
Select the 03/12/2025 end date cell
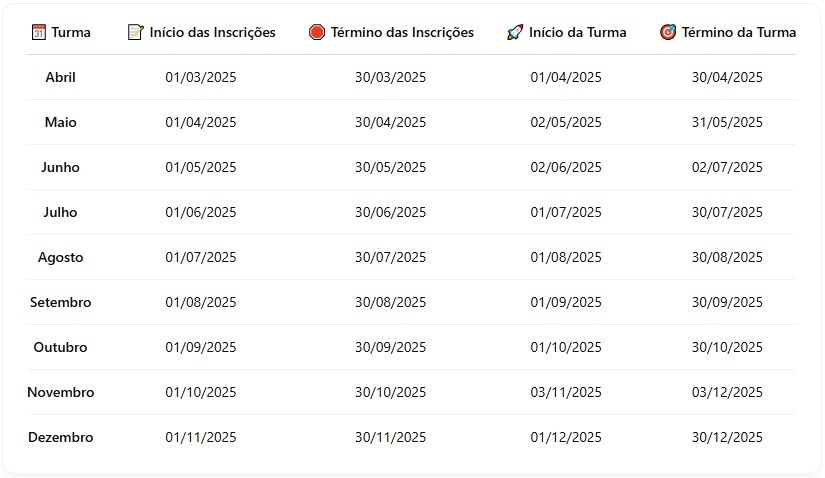click(x=727, y=392)
